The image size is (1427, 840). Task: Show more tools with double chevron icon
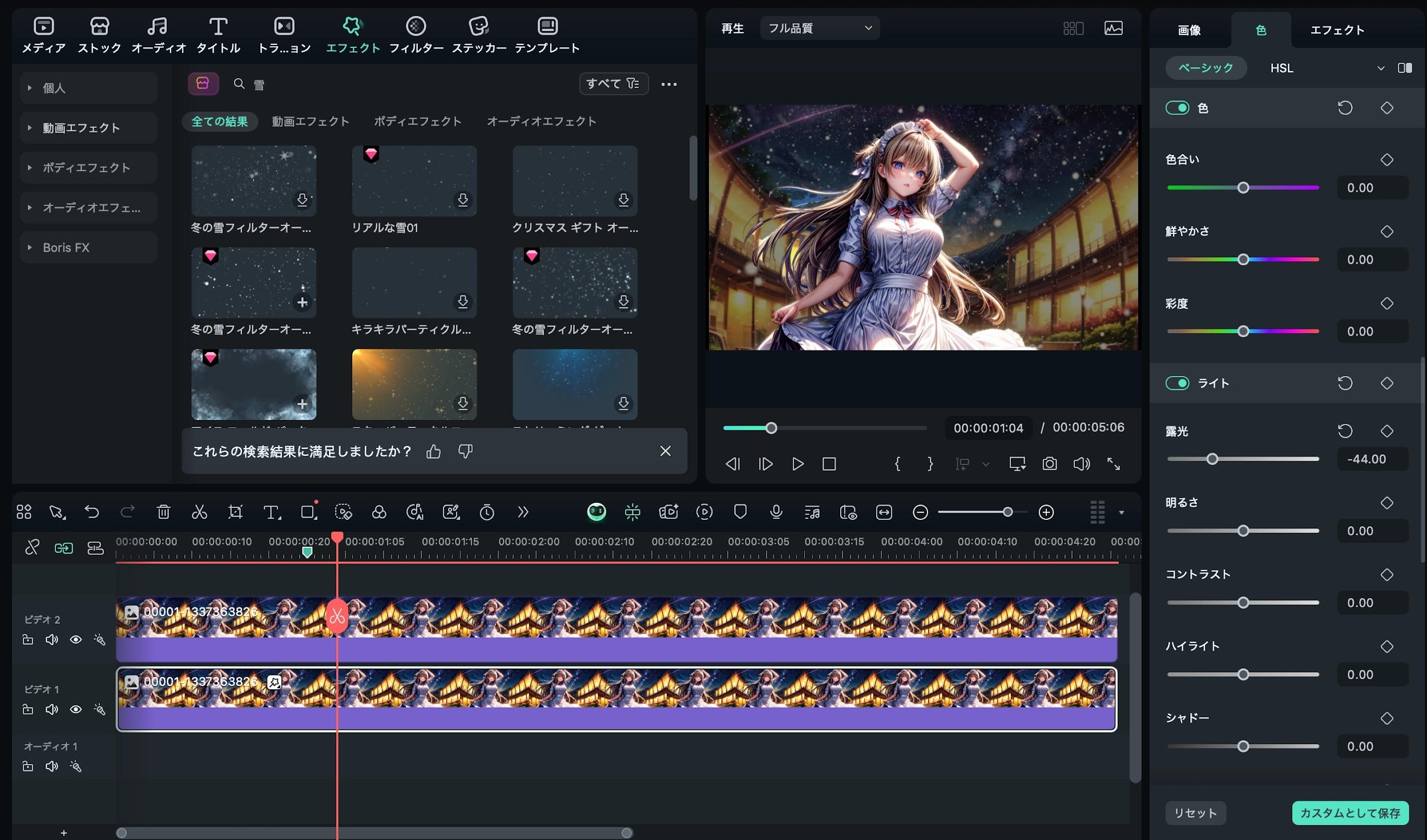pyautogui.click(x=523, y=512)
